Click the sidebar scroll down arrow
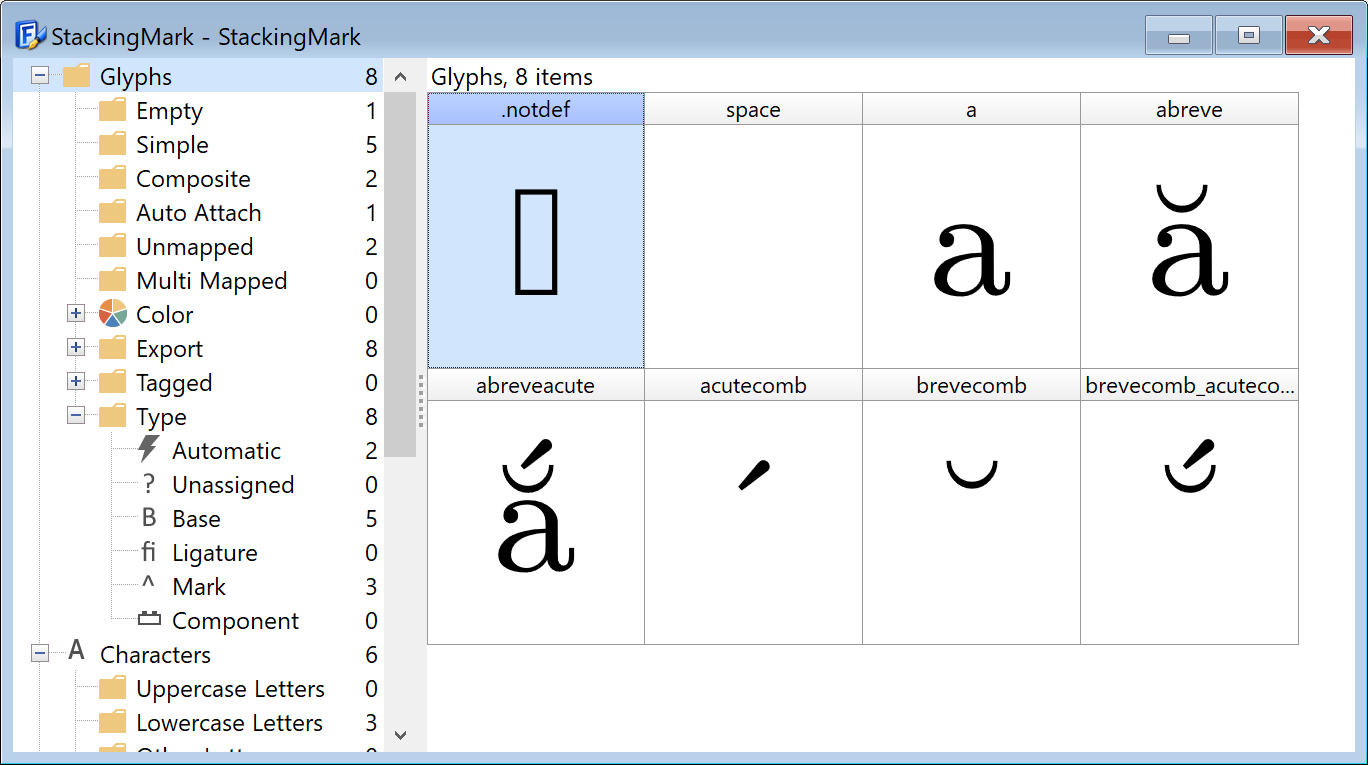Viewport: 1368px width, 765px height. pyautogui.click(x=400, y=735)
